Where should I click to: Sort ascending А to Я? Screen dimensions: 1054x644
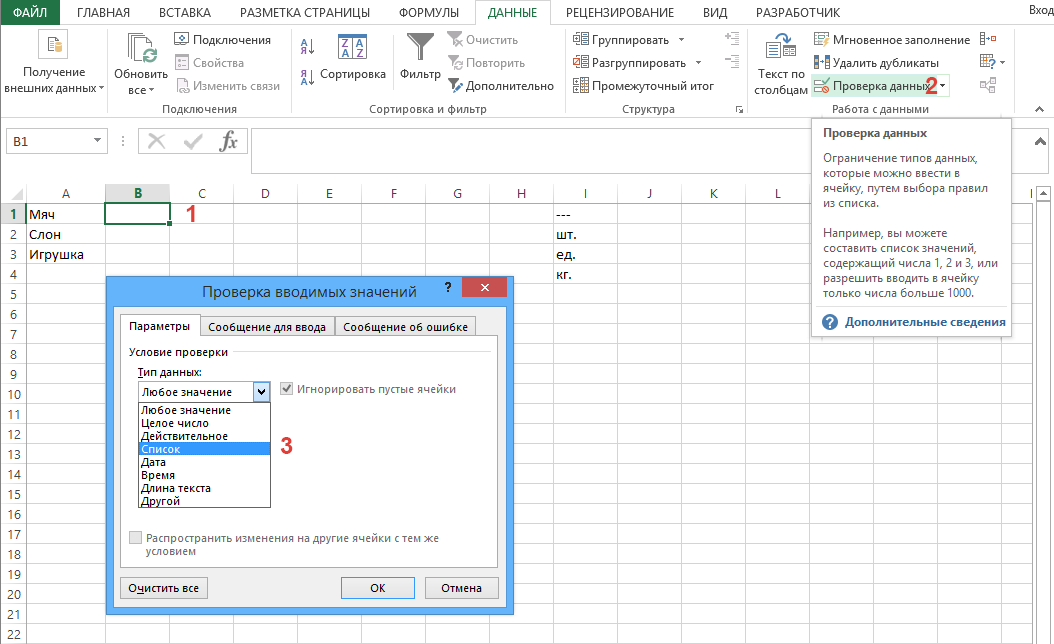tap(307, 46)
